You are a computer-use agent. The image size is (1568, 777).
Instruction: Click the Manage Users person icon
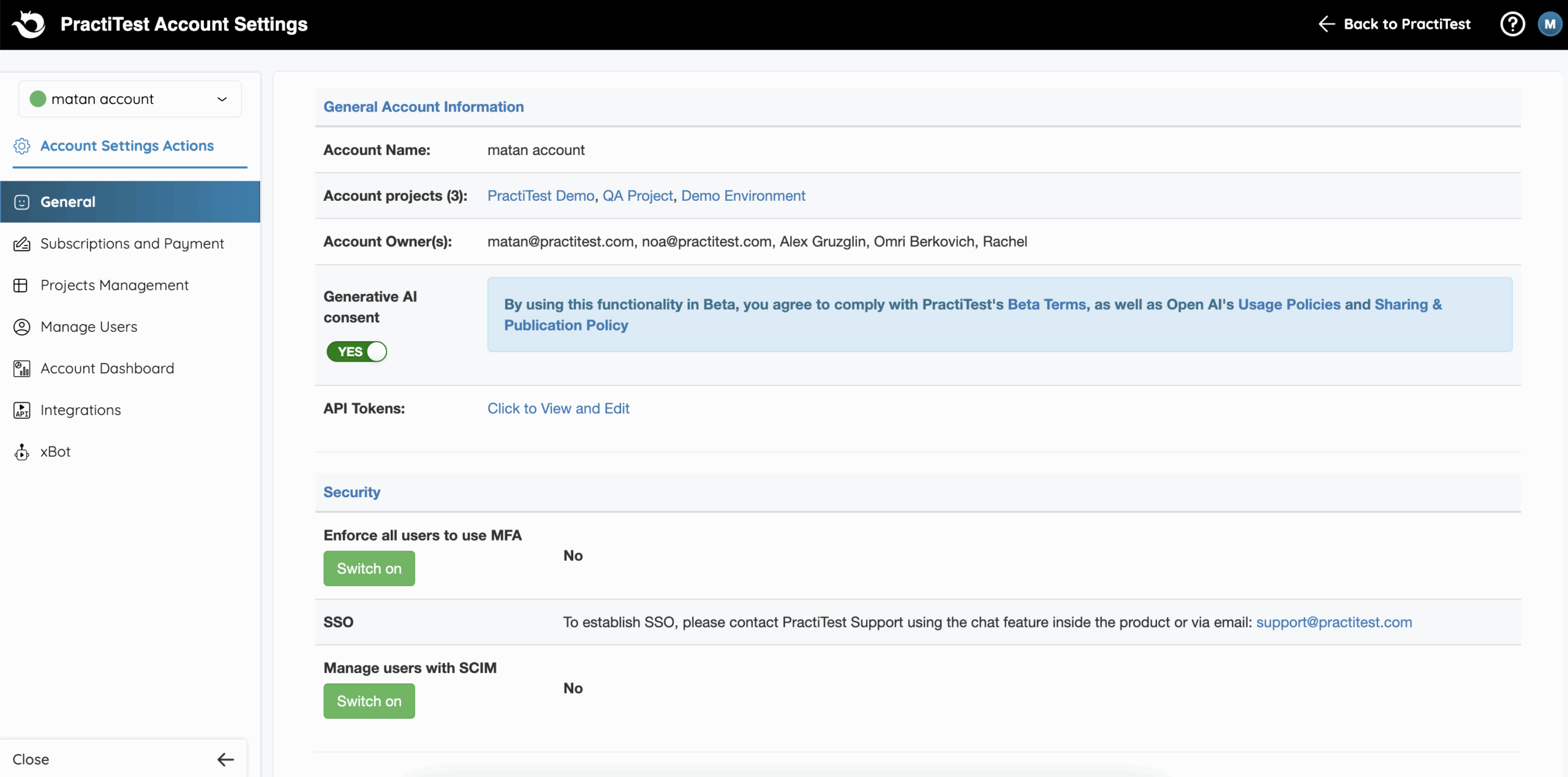(21, 327)
